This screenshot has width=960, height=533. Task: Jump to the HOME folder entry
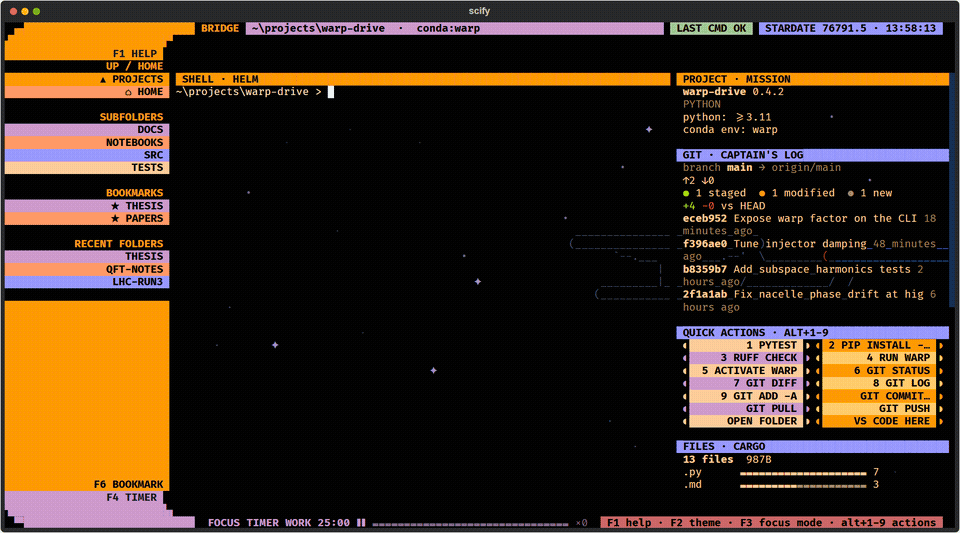point(87,92)
